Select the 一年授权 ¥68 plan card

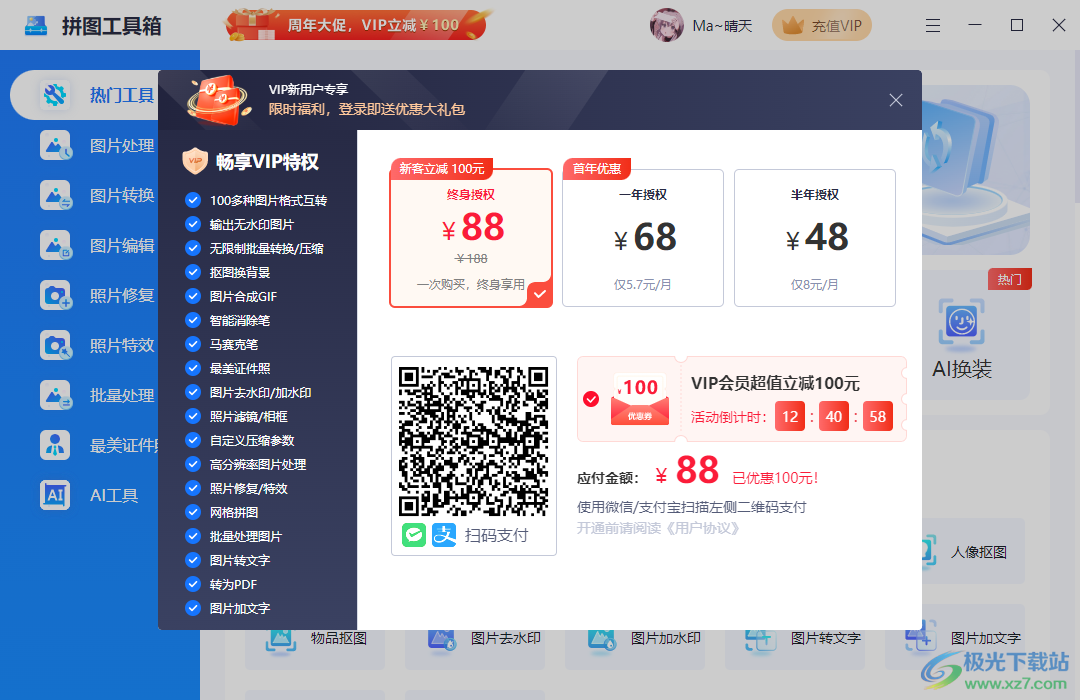tap(643, 238)
